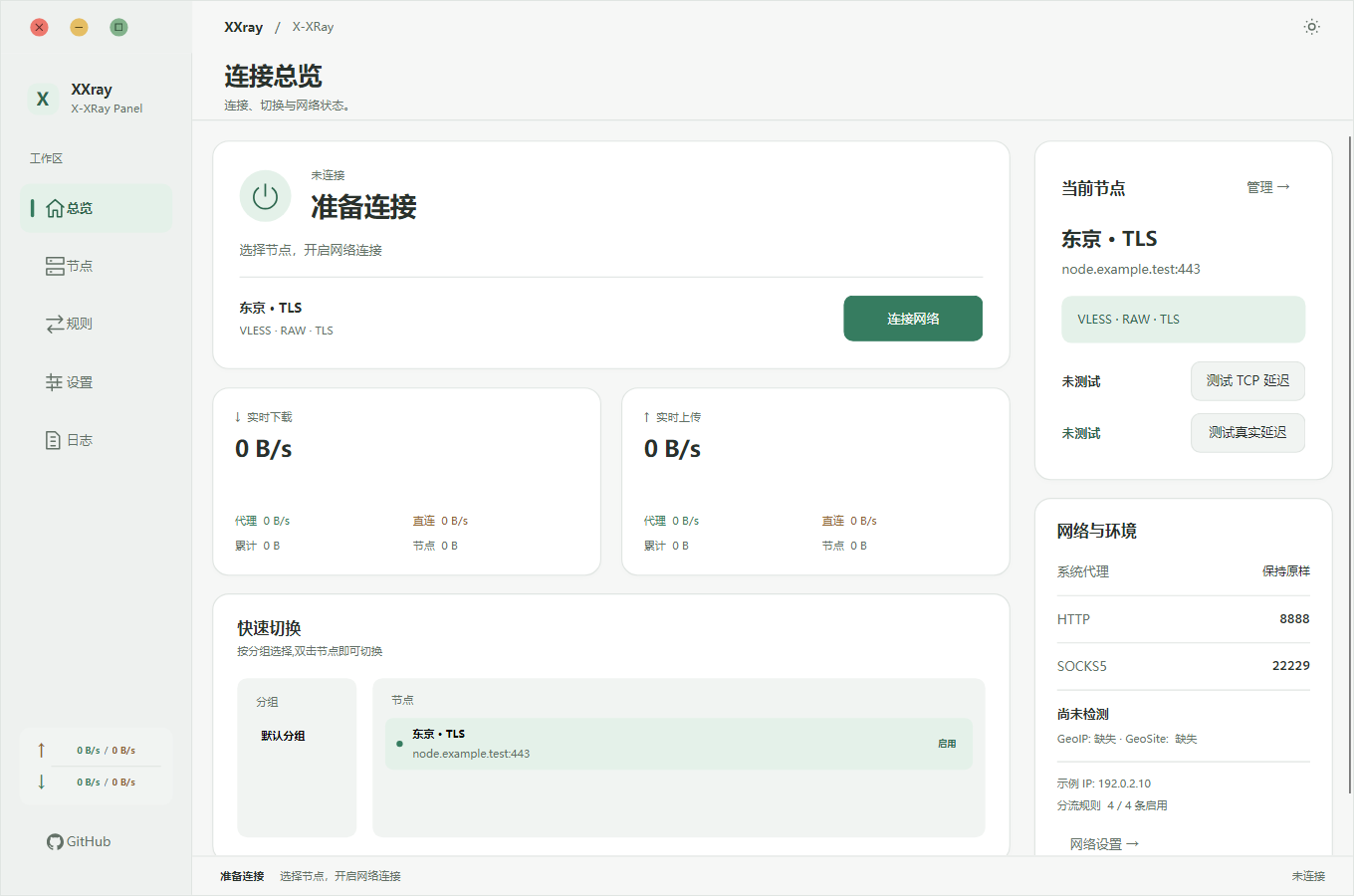This screenshot has height=896, width=1354.
Task: Click the 启用 label on the node row
Action: coord(947,744)
